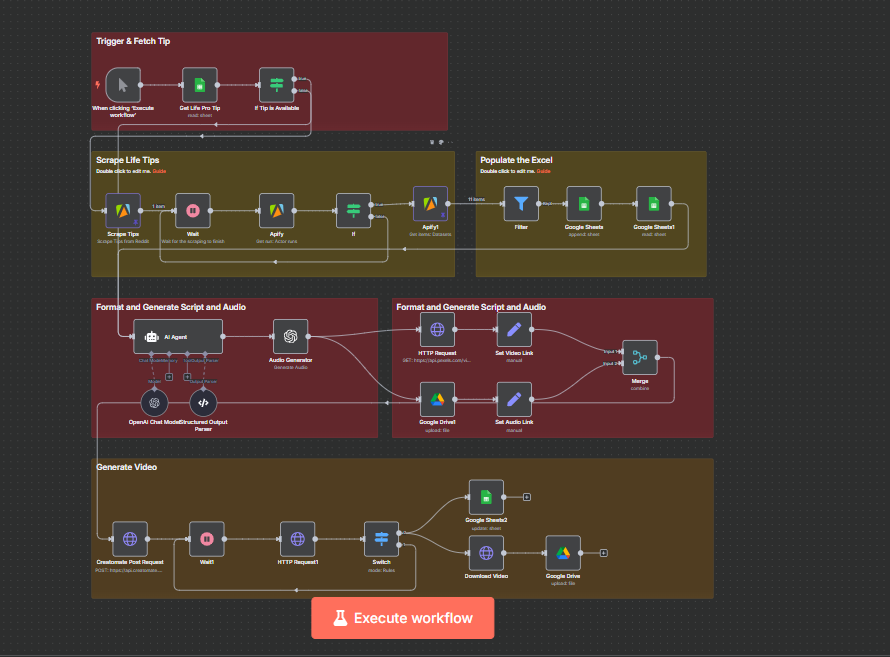Open the Set Audio Link node
Viewport: 890px width, 657px height.
click(514, 399)
